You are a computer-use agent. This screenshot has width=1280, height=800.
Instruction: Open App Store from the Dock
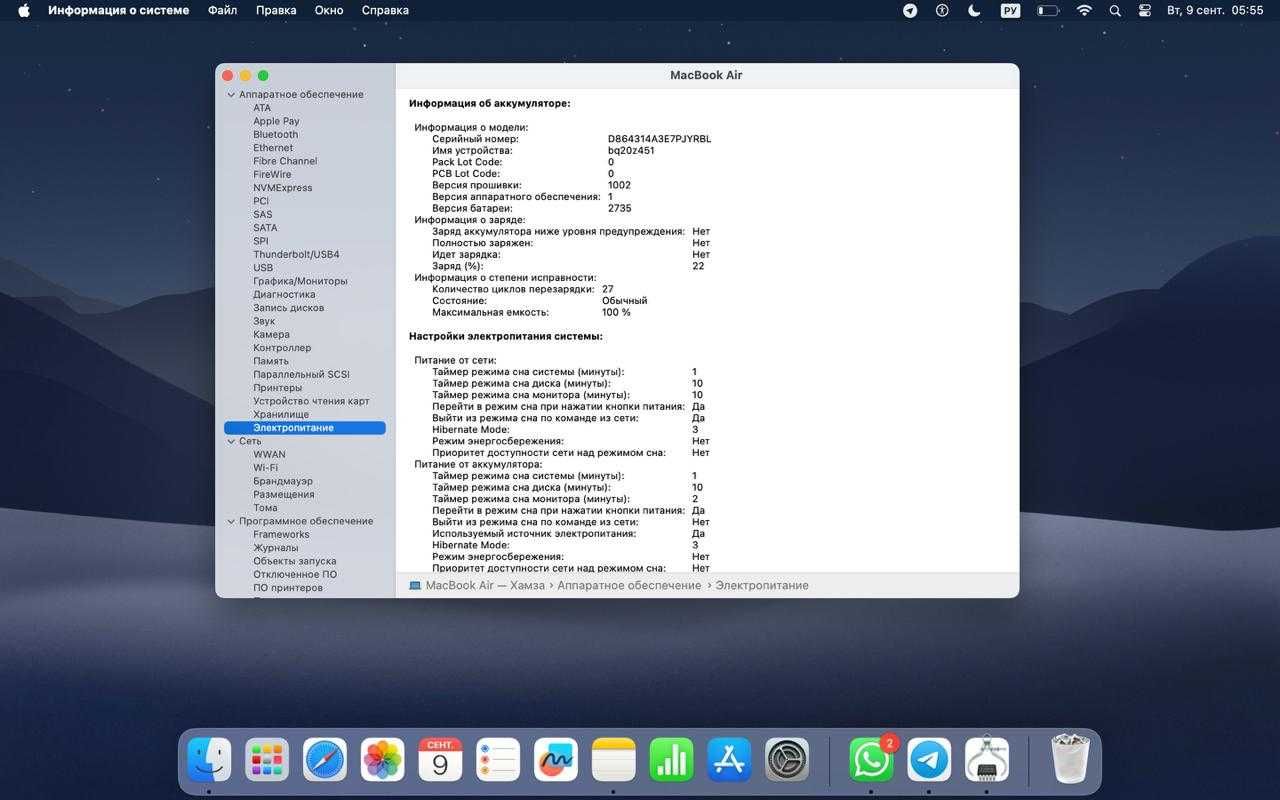(729, 760)
